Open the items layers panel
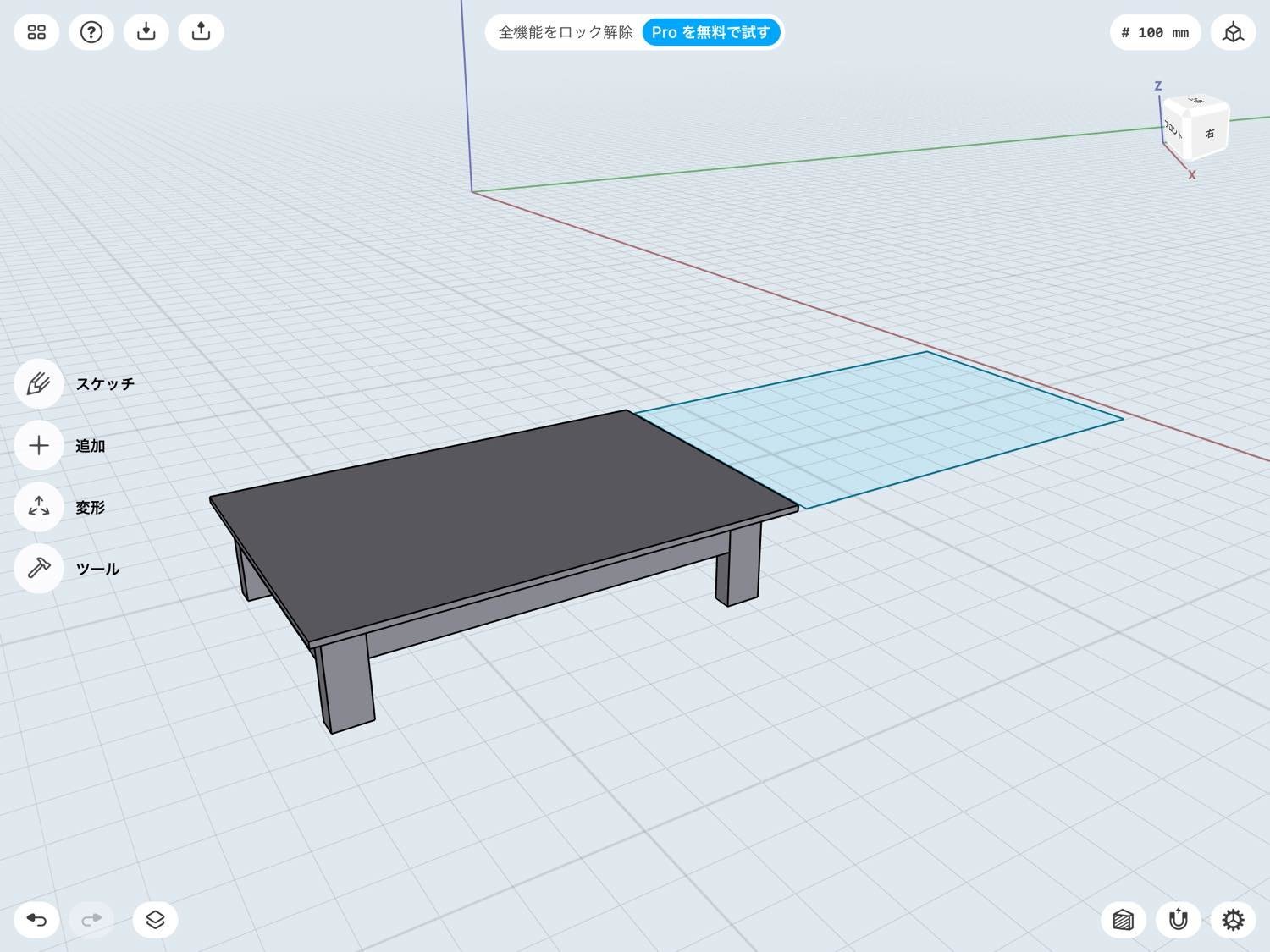 pyautogui.click(x=155, y=920)
